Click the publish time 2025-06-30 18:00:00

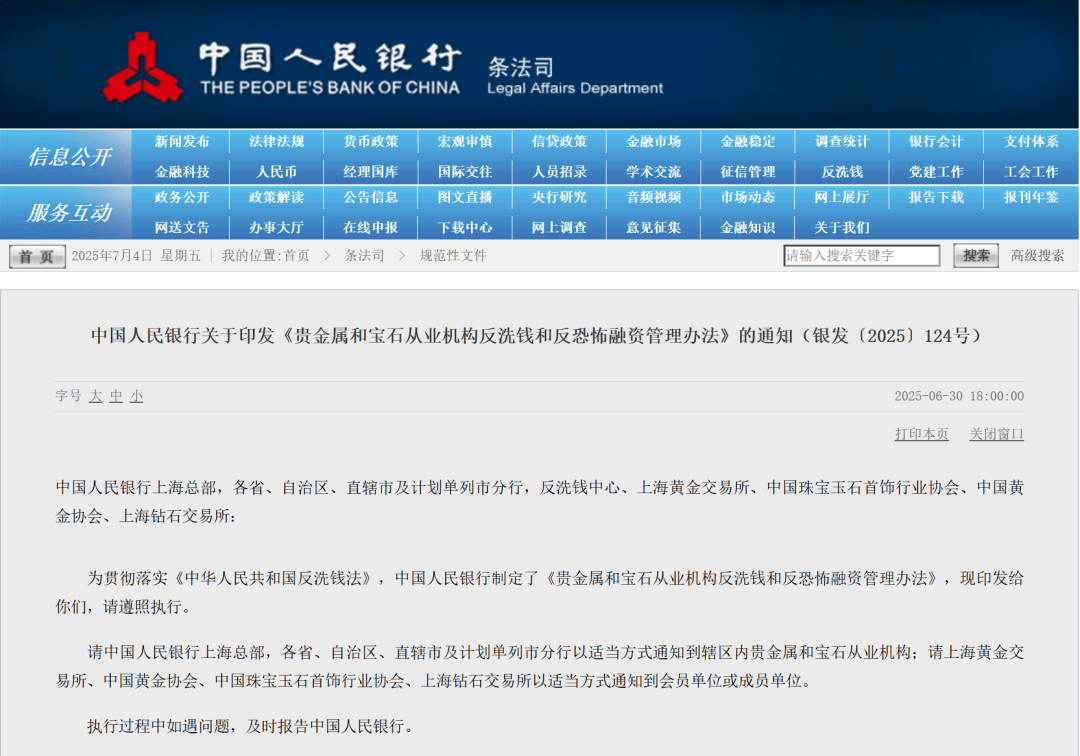959,397
